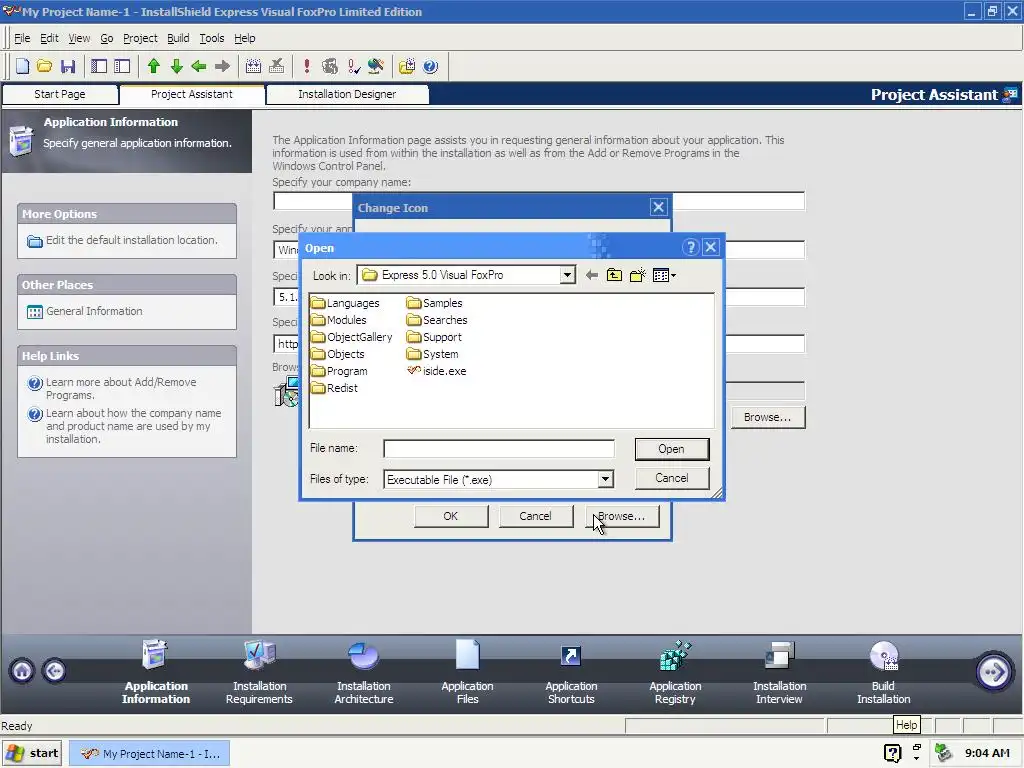Click the help question icon in Open dialog title
The image size is (1024, 768).
(690, 248)
